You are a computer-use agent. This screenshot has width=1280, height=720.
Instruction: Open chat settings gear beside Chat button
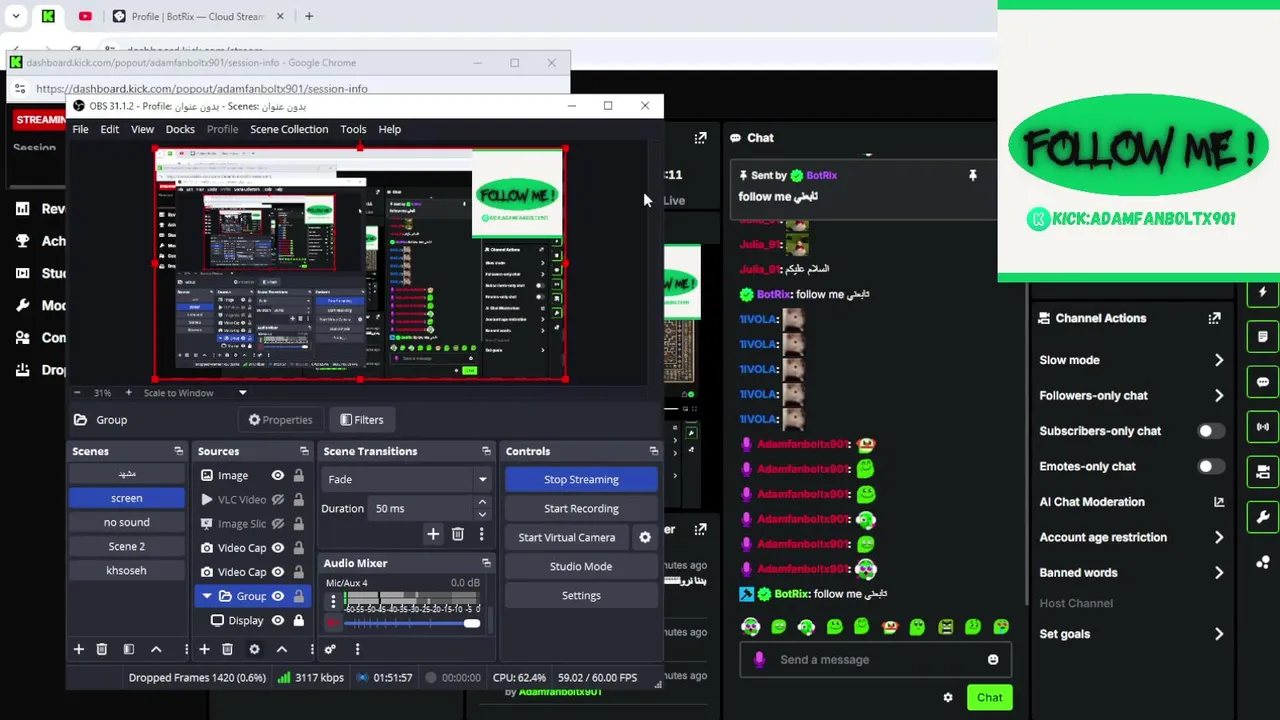[x=948, y=698]
